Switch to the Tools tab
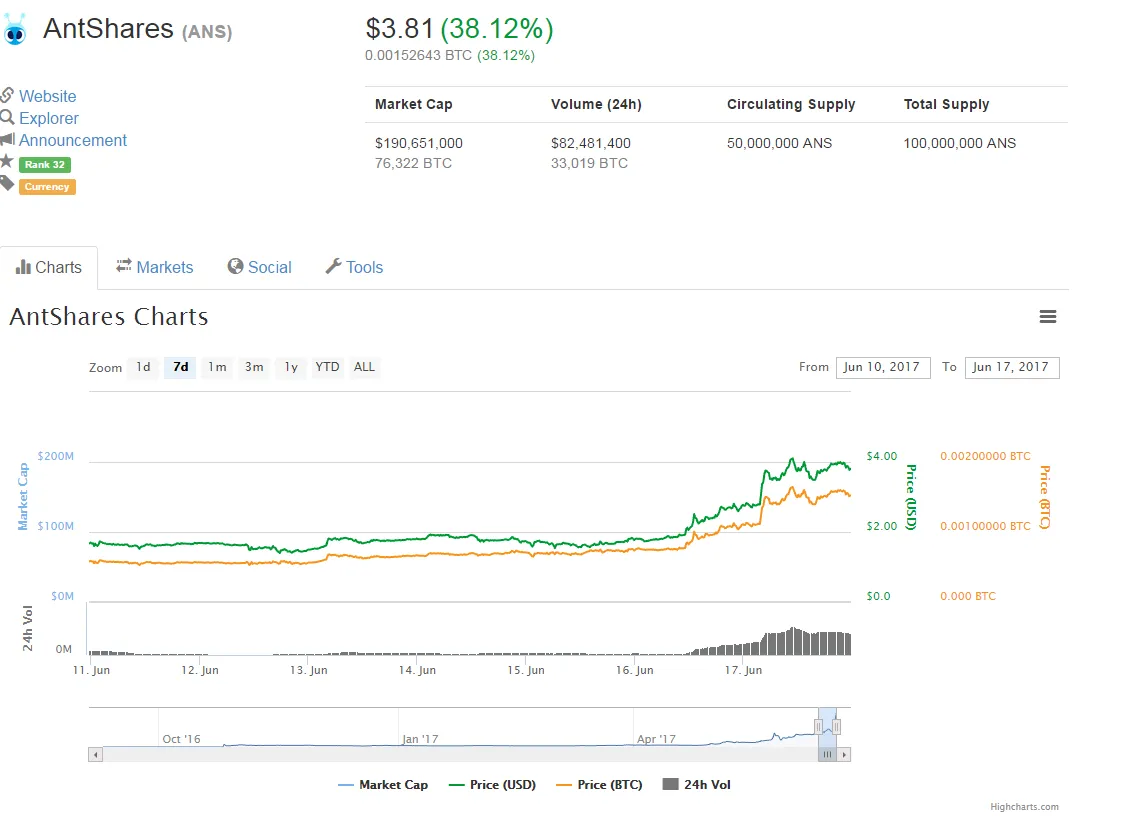The image size is (1139, 819). tap(354, 267)
